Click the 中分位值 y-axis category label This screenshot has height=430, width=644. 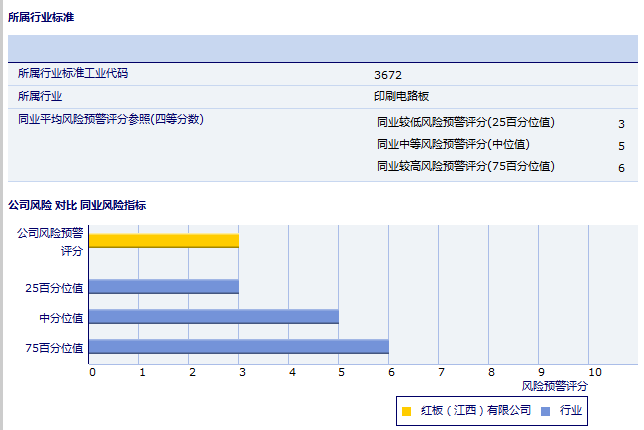(x=62, y=318)
